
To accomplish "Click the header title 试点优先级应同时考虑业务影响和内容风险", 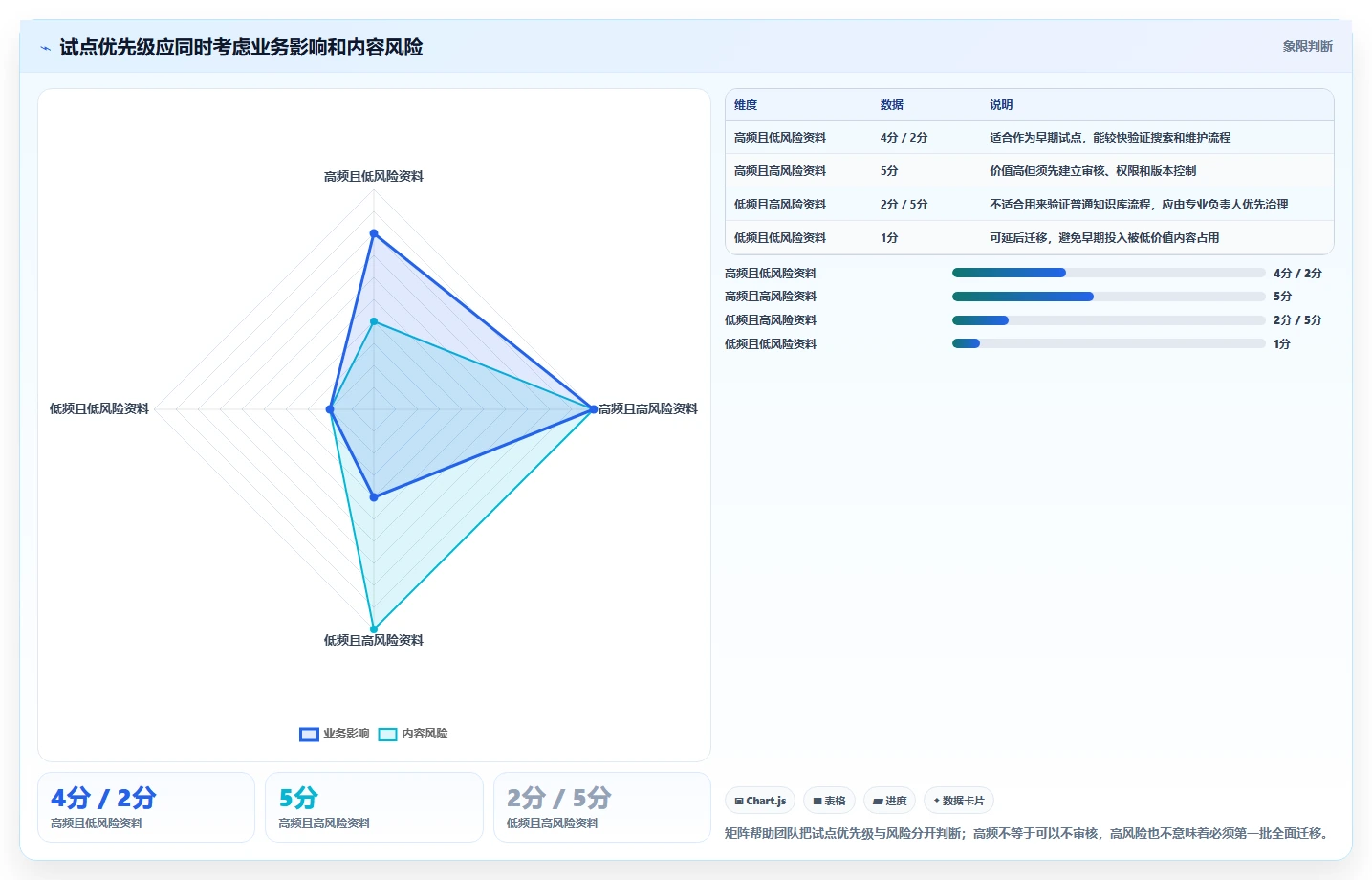I will [241, 47].
